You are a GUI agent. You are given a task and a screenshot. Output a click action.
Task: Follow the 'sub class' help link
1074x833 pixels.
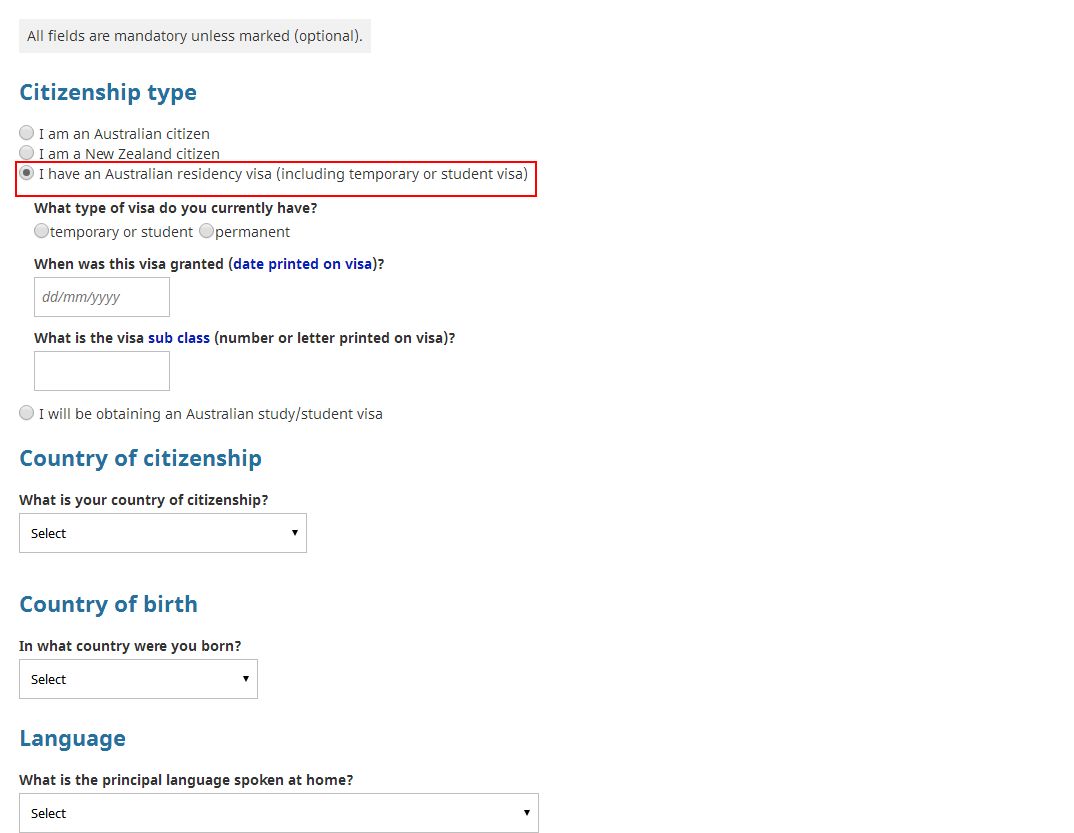[x=179, y=338]
